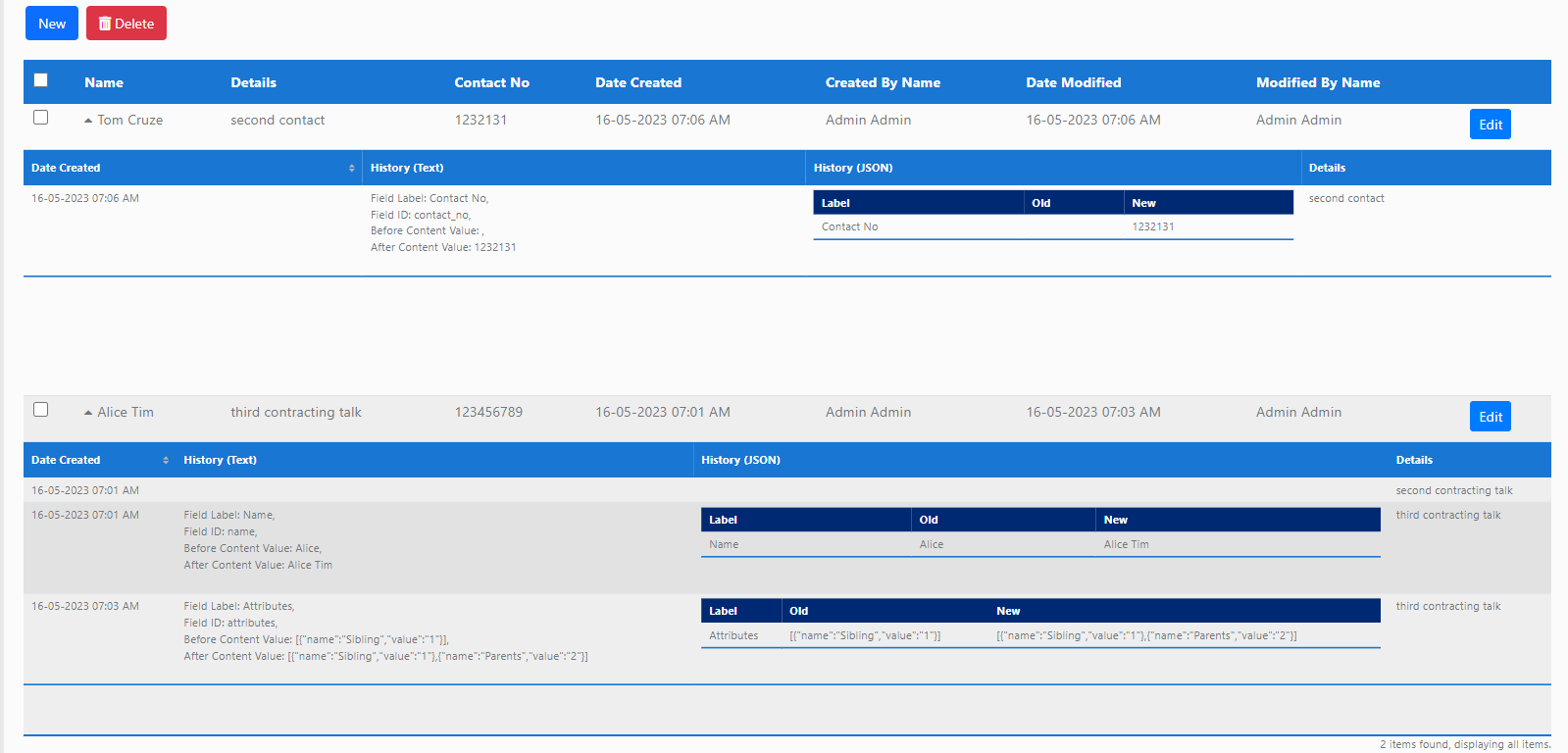
Task: Check the Alice Tim row checkbox
Action: point(41,410)
